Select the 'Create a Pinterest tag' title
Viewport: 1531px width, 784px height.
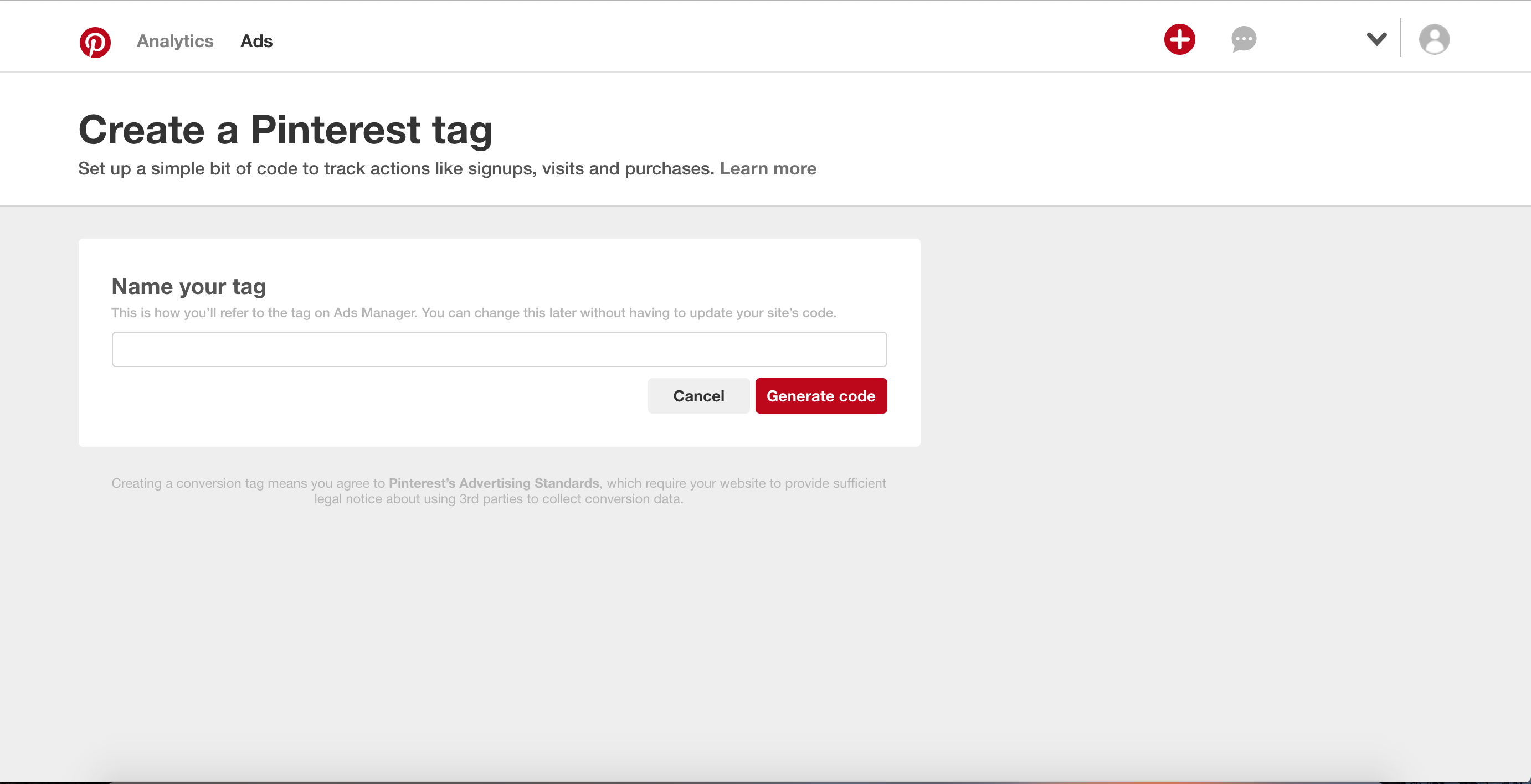285,130
